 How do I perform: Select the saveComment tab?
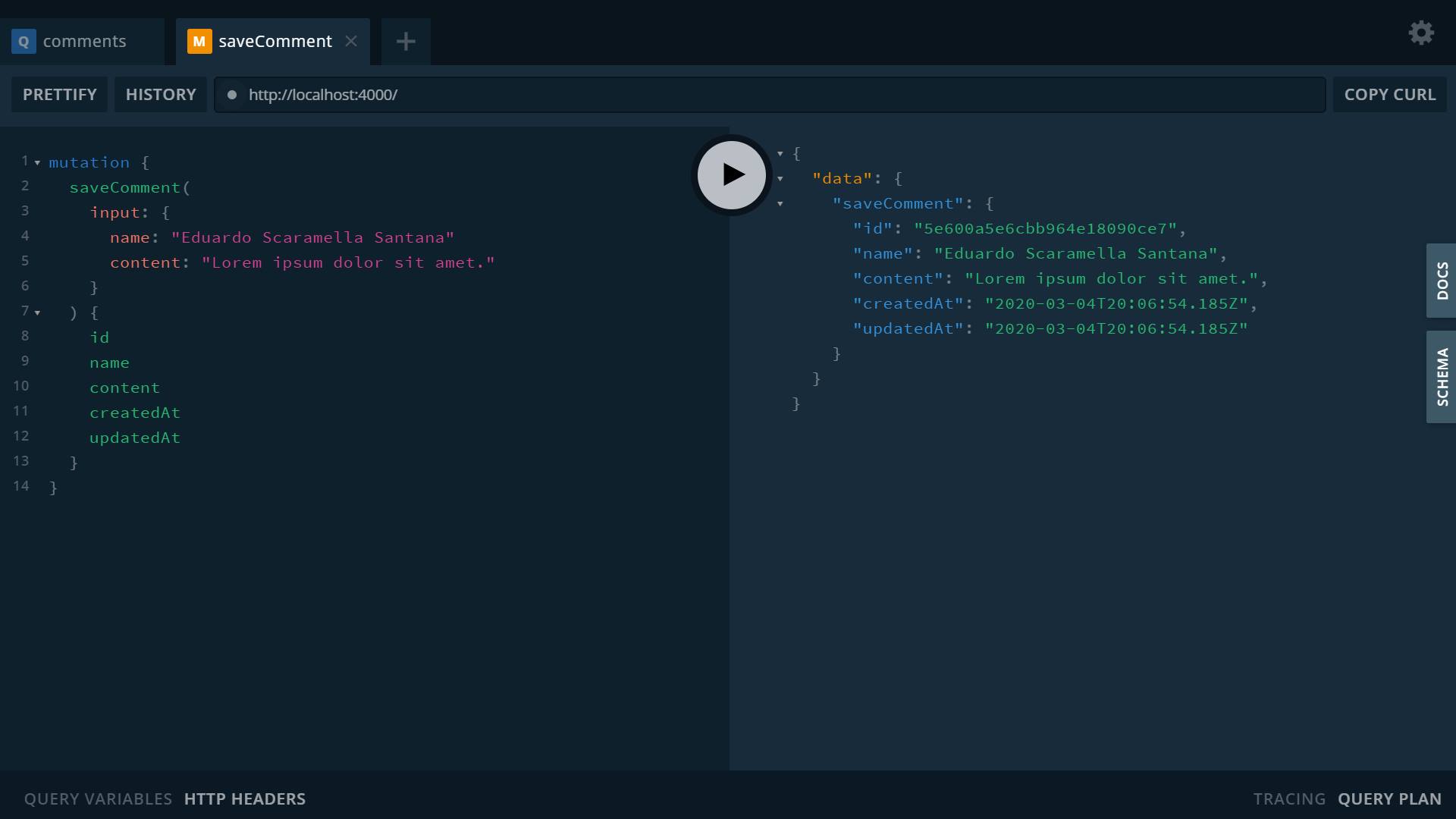pyautogui.click(x=275, y=42)
